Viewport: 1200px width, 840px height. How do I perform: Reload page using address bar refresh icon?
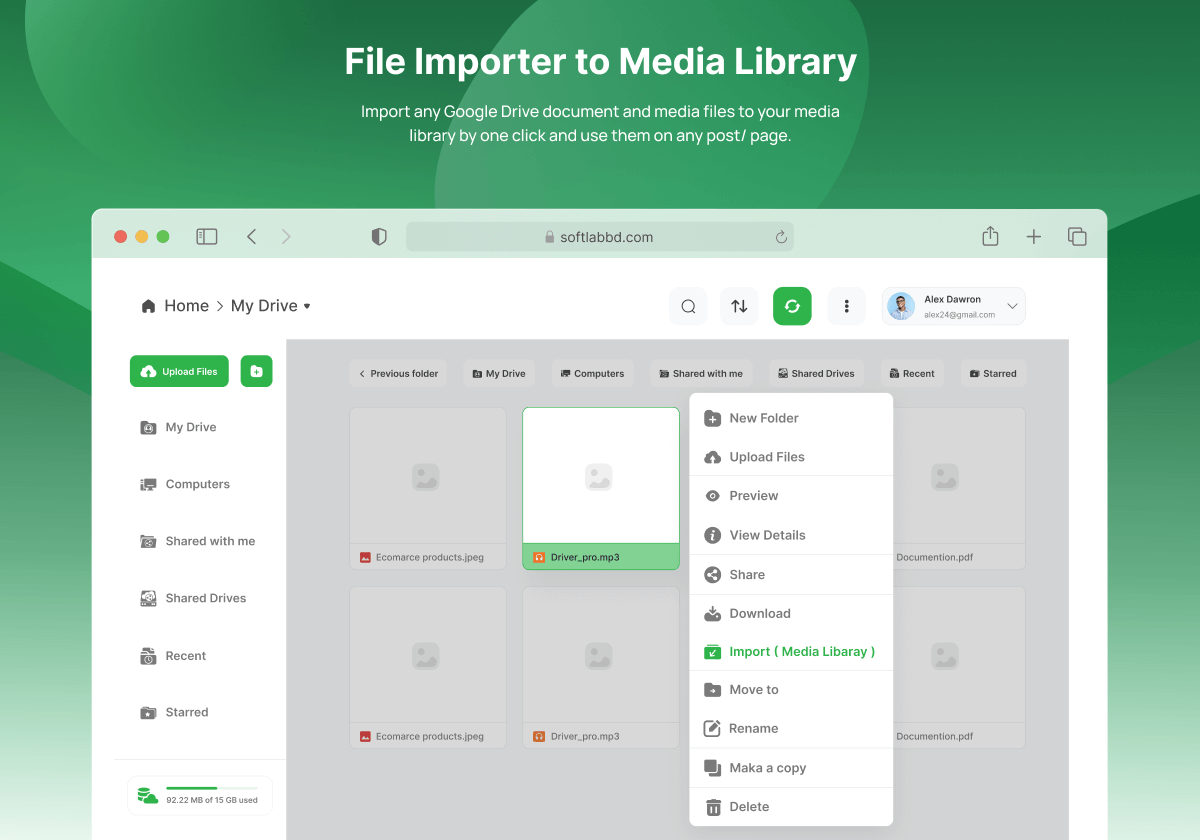tap(781, 237)
